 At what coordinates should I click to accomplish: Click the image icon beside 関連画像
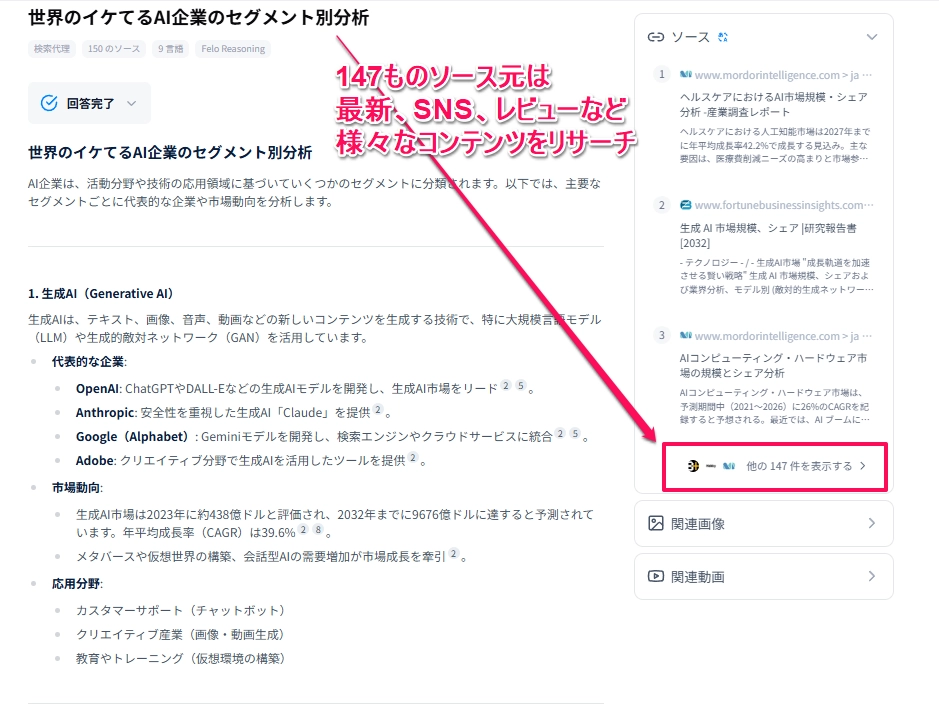(x=656, y=523)
